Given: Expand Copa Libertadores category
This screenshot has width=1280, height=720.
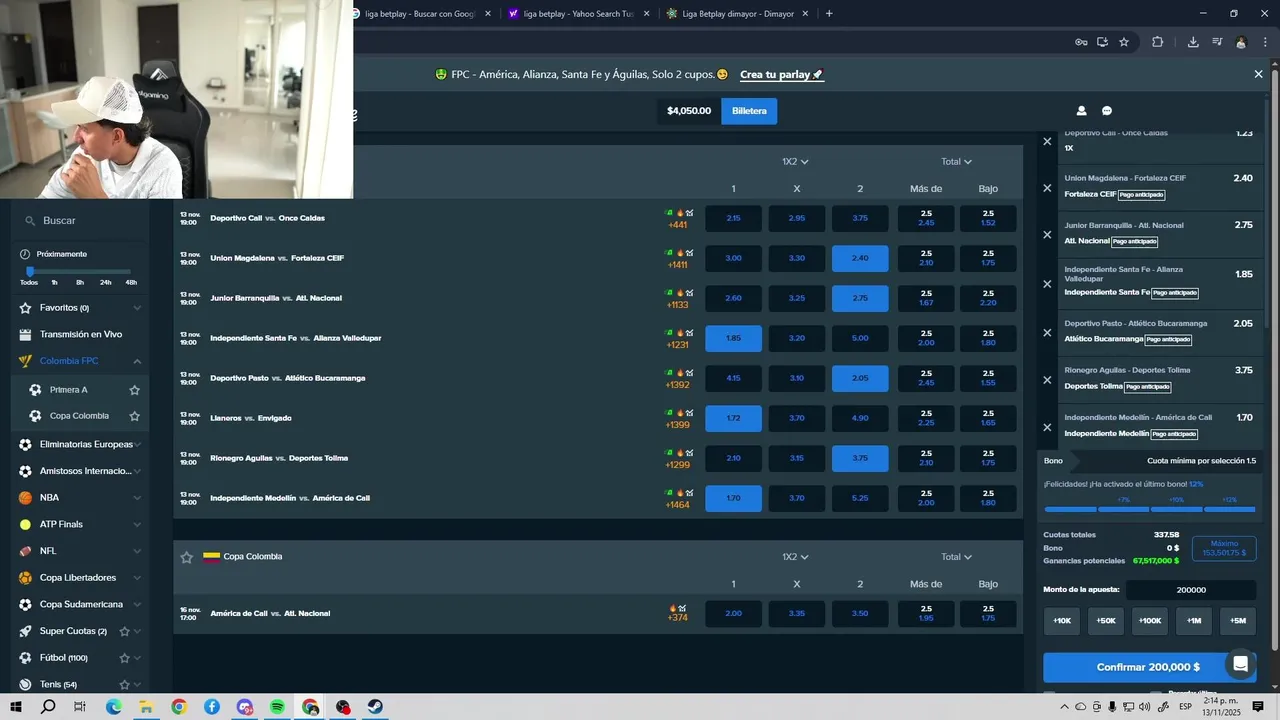Looking at the screenshot, I should (x=137, y=578).
